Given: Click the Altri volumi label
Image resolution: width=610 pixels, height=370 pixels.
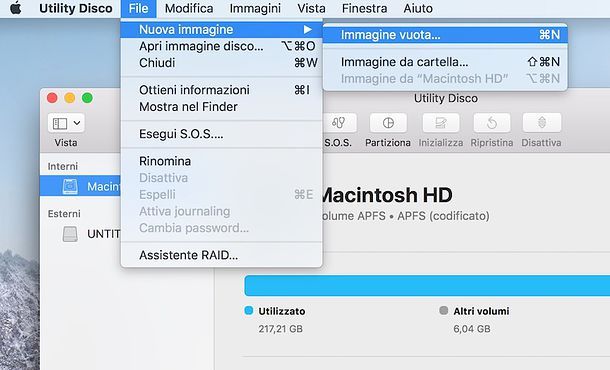Looking at the screenshot, I should point(481,311).
